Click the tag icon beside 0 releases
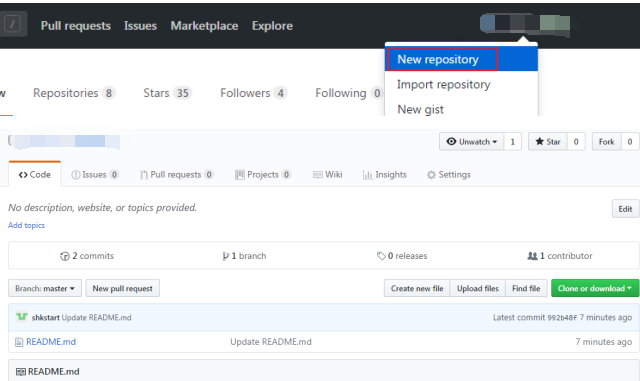This screenshot has height=381, width=640. click(x=381, y=256)
